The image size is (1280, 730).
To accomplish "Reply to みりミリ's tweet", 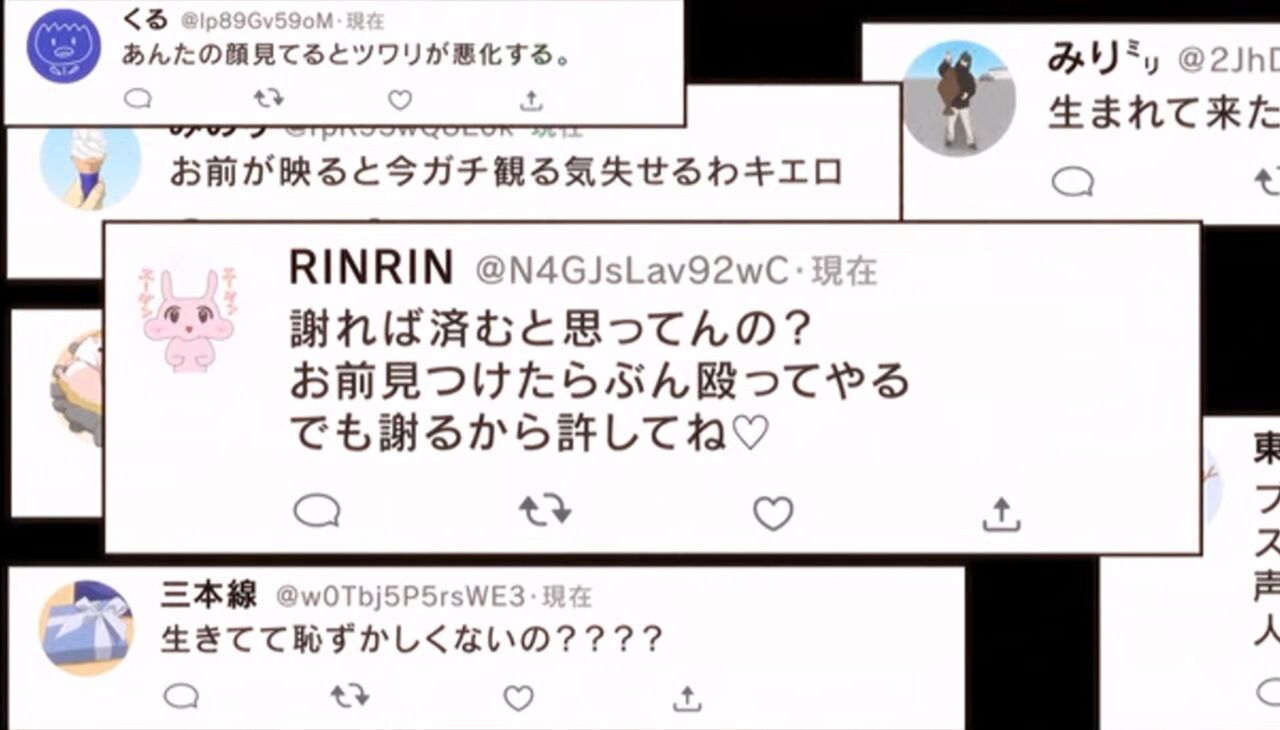I will point(1072,182).
